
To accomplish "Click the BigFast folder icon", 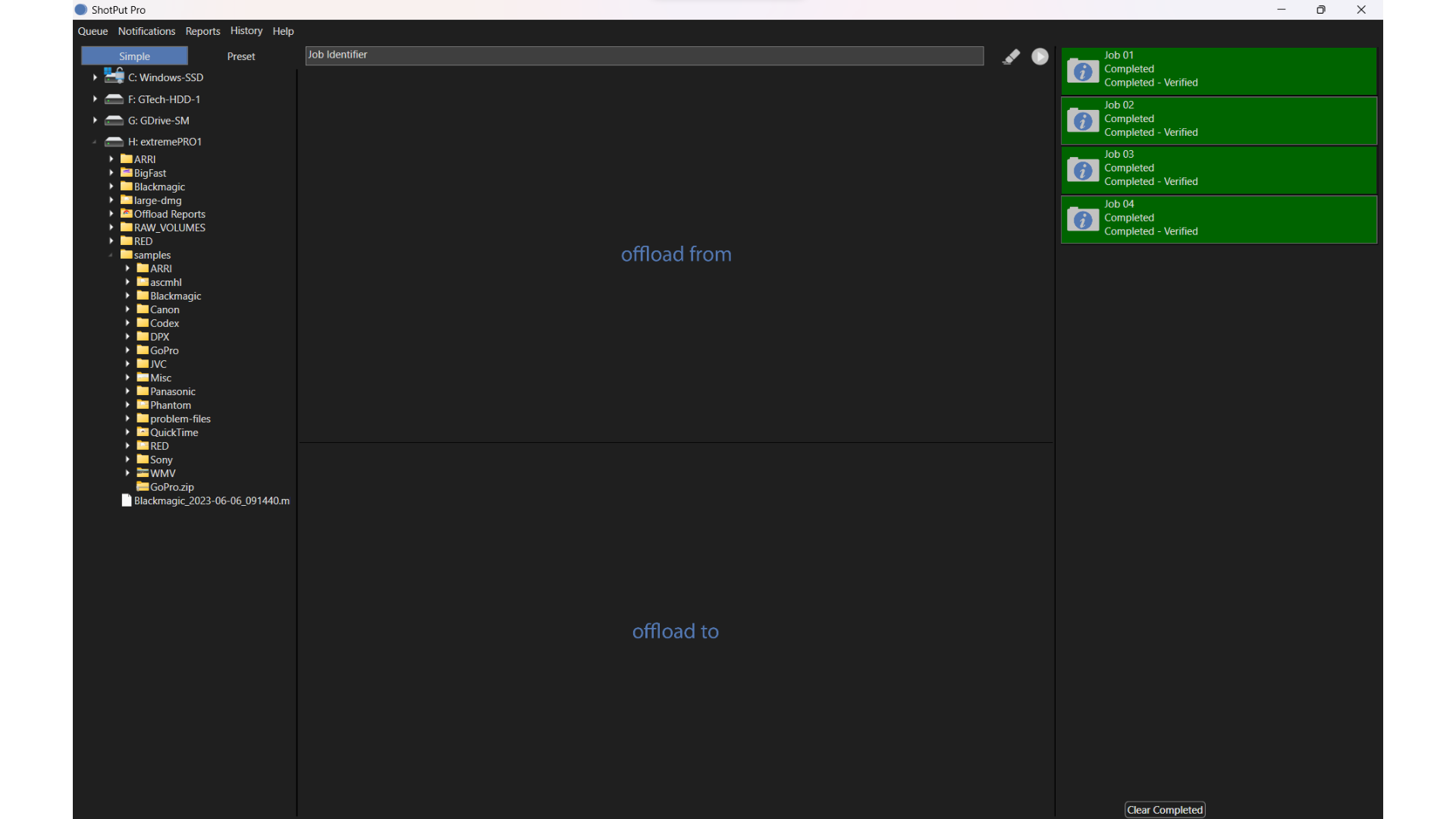I will 127,173.
